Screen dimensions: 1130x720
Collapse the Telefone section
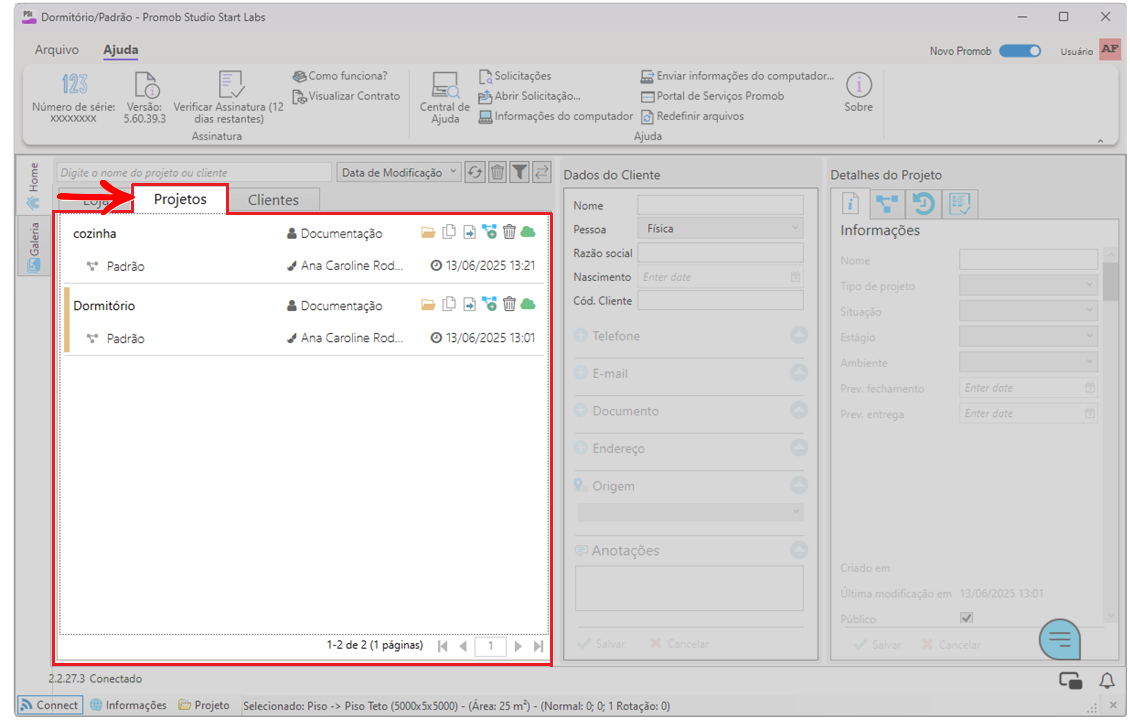click(798, 335)
